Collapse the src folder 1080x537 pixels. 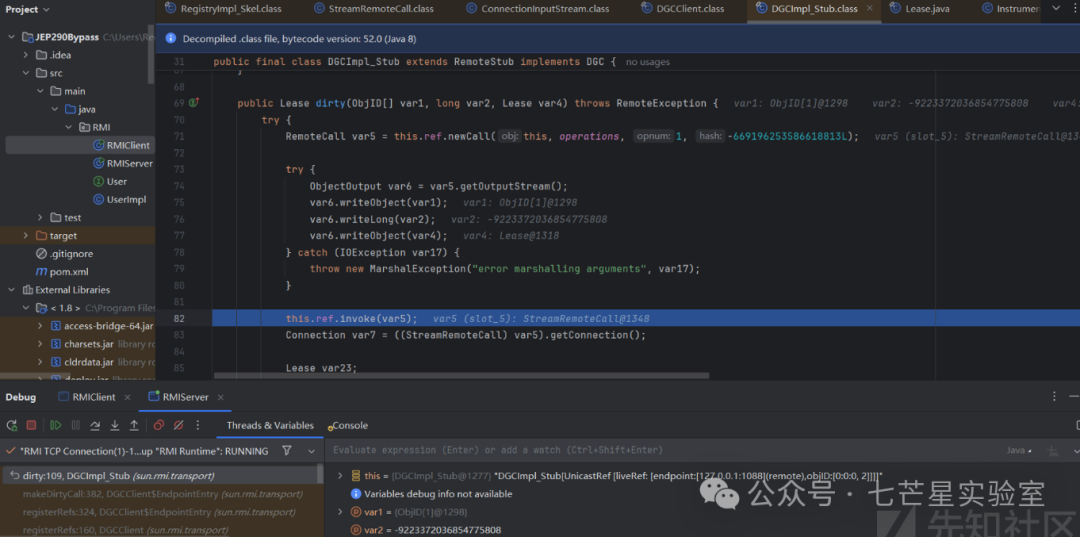coord(26,73)
